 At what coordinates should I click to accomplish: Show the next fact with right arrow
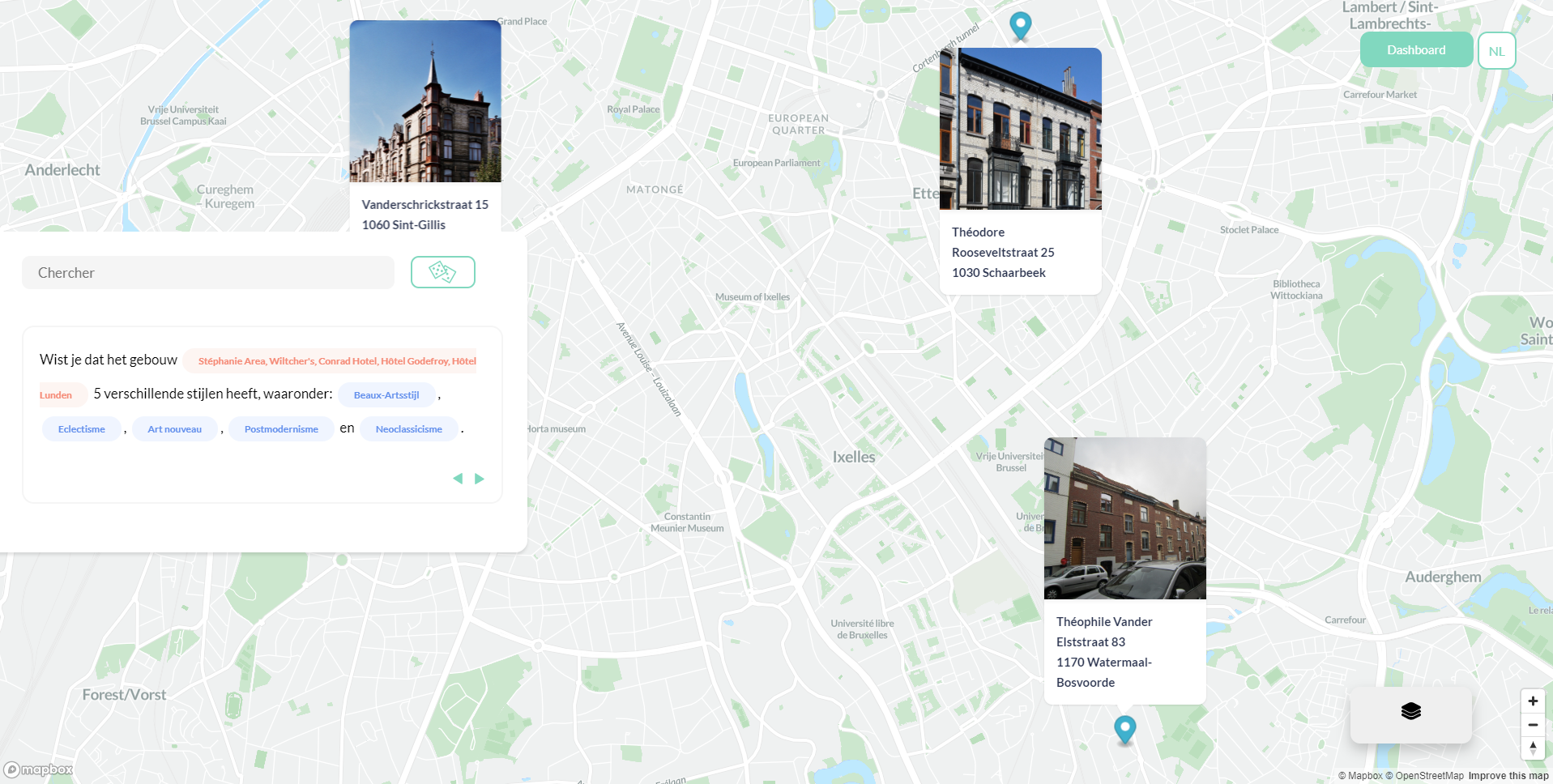[x=480, y=479]
